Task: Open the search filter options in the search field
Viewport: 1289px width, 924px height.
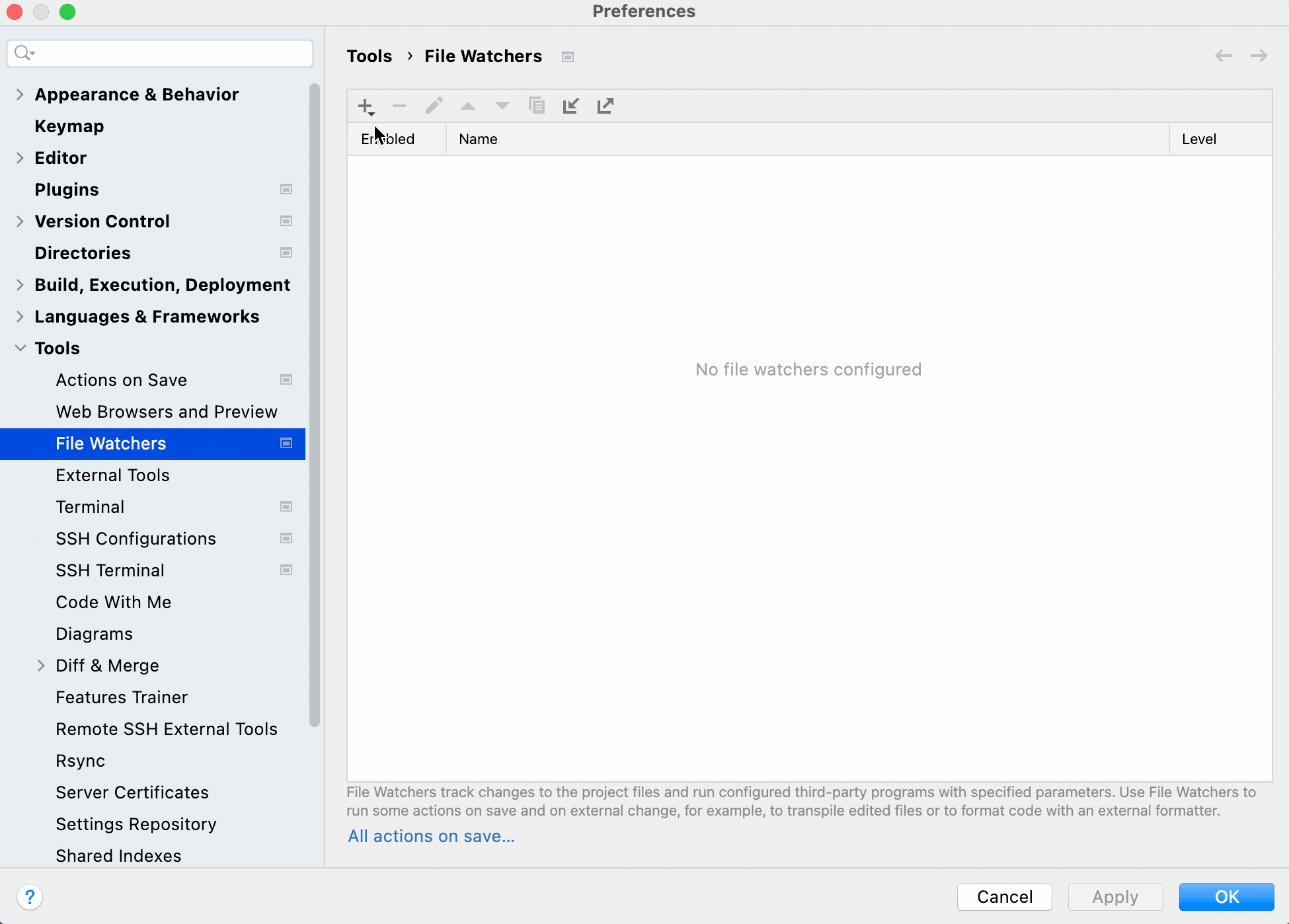Action: click(25, 53)
